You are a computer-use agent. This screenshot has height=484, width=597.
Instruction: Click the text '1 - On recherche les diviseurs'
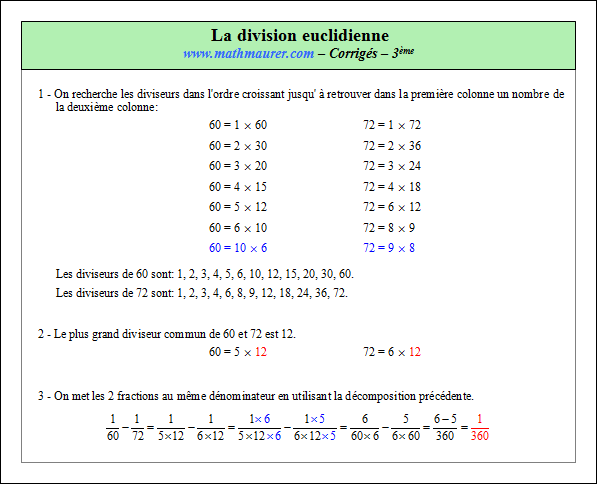point(301,94)
